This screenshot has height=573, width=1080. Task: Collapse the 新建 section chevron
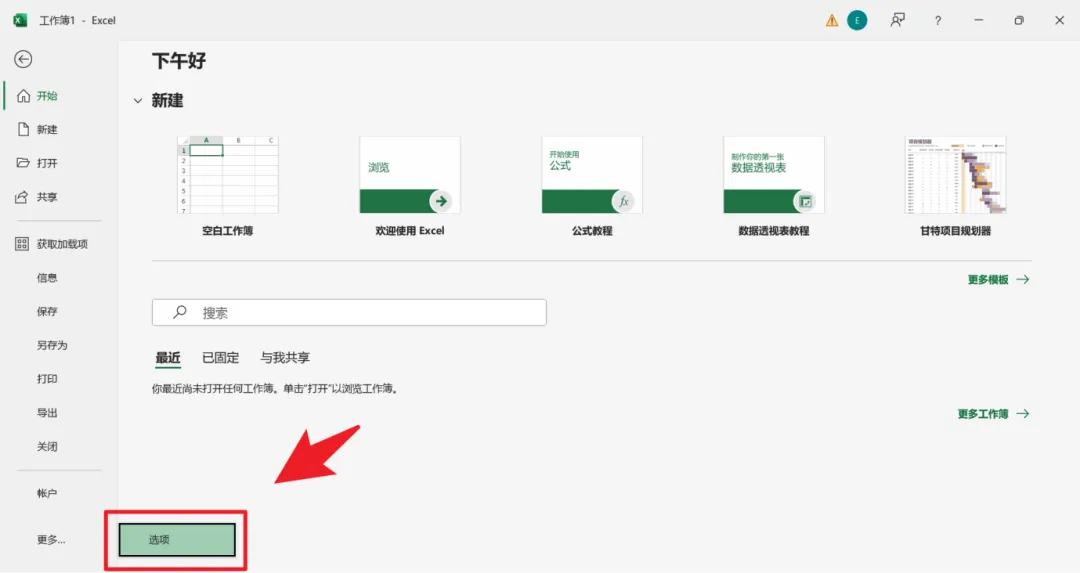pyautogui.click(x=138, y=101)
